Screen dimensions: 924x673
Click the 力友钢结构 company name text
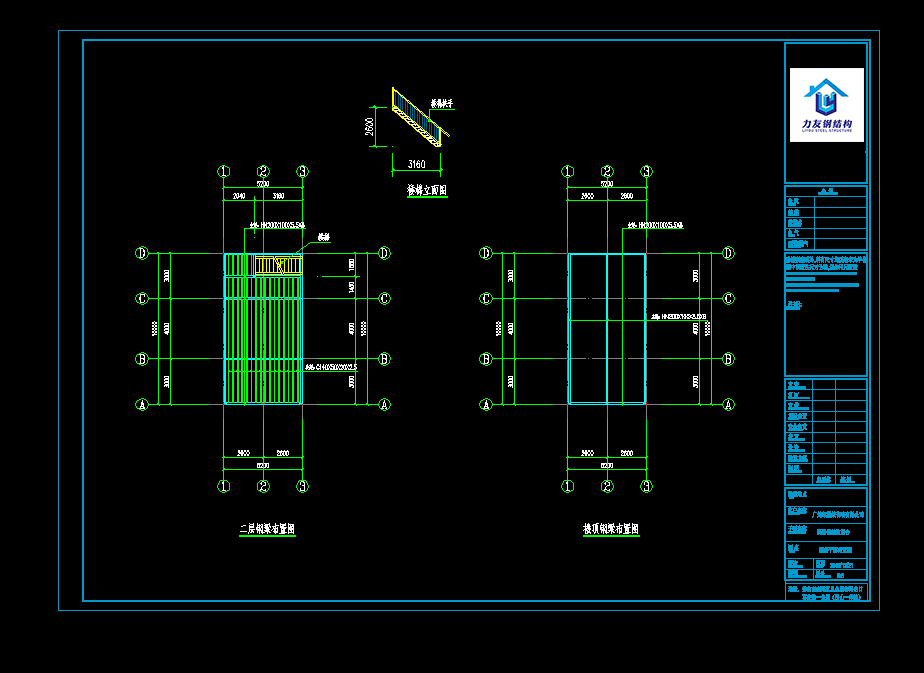point(826,125)
